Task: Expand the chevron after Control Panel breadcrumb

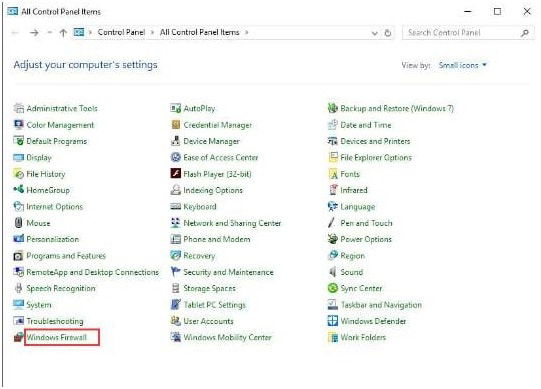Action: [x=152, y=32]
